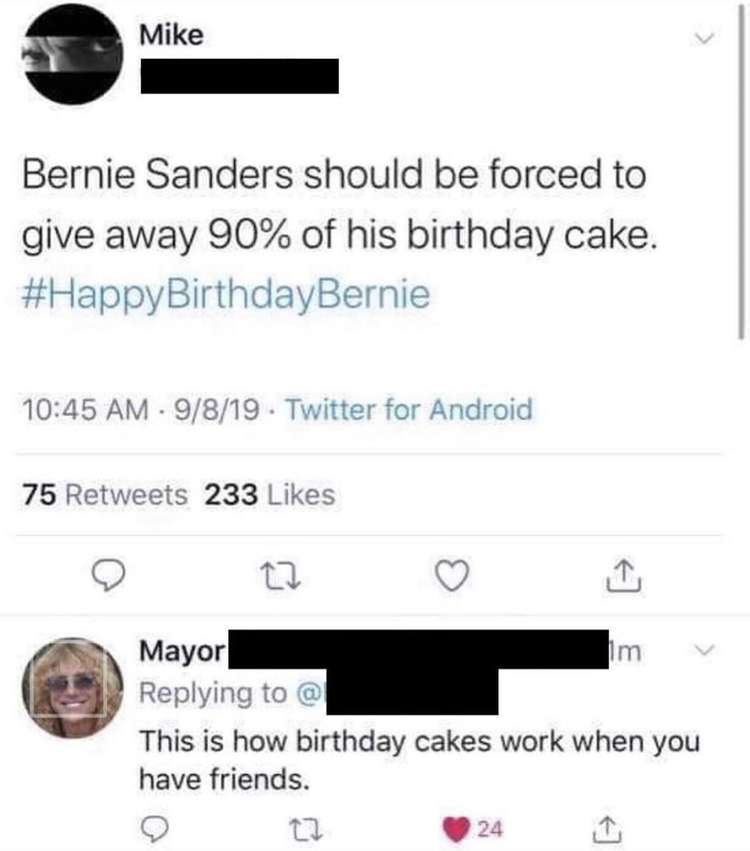Share Mayor's reply tweet

[607, 829]
